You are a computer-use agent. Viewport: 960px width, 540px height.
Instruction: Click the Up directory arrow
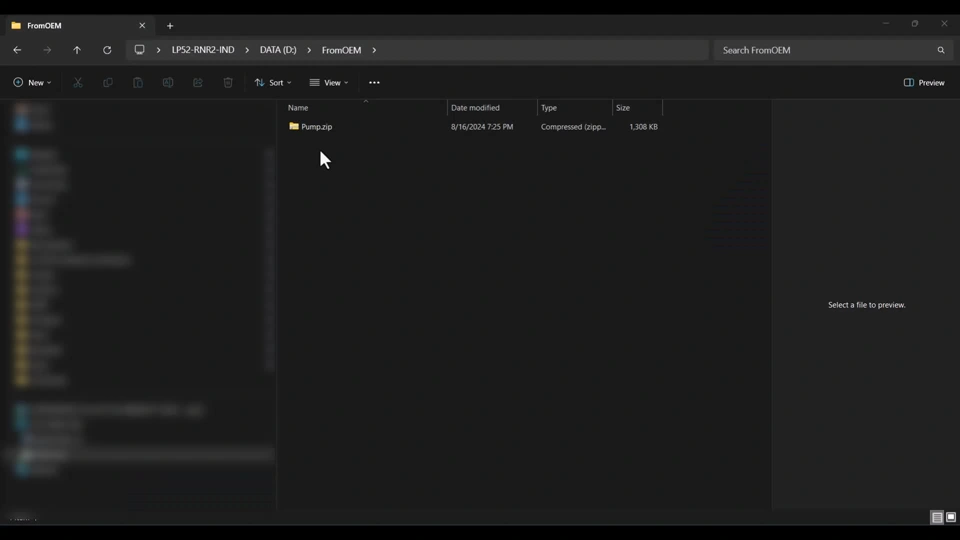[x=77, y=50]
